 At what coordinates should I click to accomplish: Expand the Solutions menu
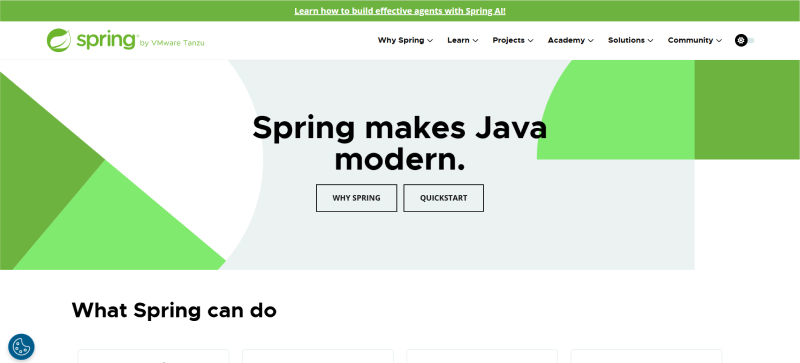[631, 40]
